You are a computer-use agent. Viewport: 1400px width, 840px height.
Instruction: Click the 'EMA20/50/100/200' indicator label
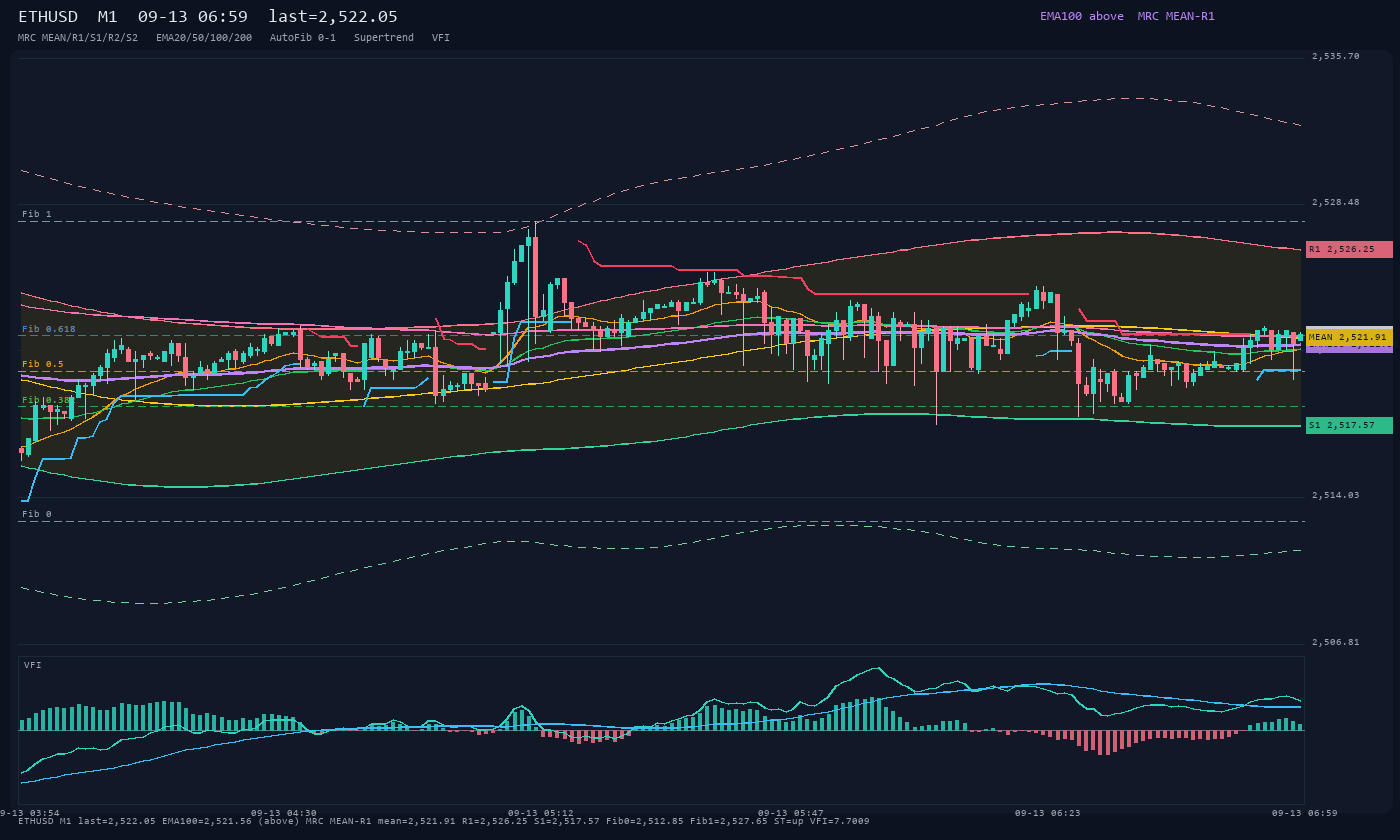(204, 37)
